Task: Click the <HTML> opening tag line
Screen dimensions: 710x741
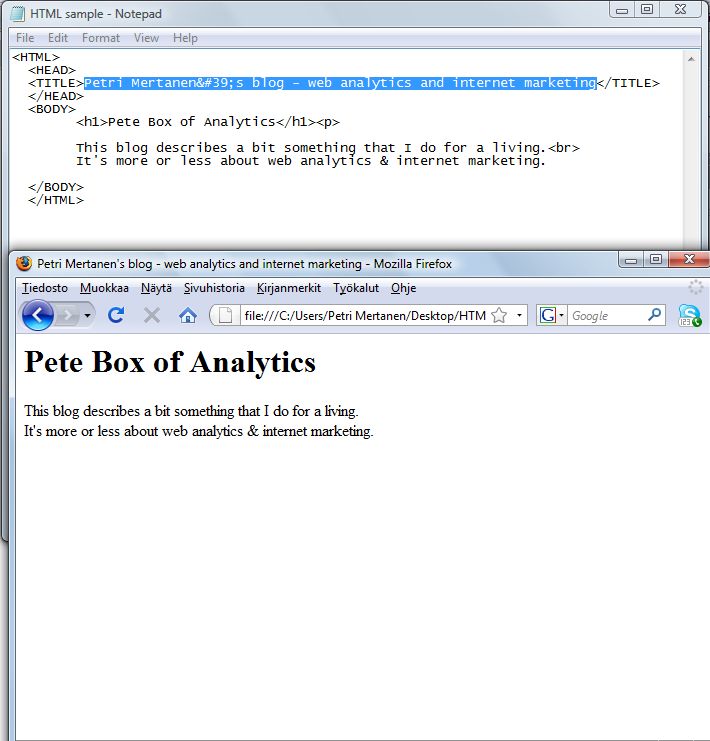Action: point(36,57)
